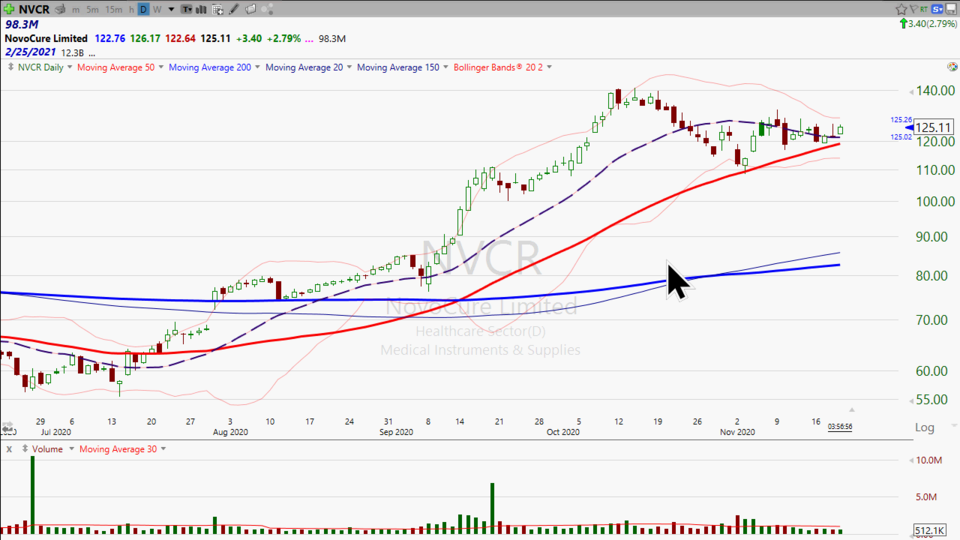The height and width of the screenshot is (540, 960).
Task: Click the price pane move handle icon
Action: click(10, 67)
